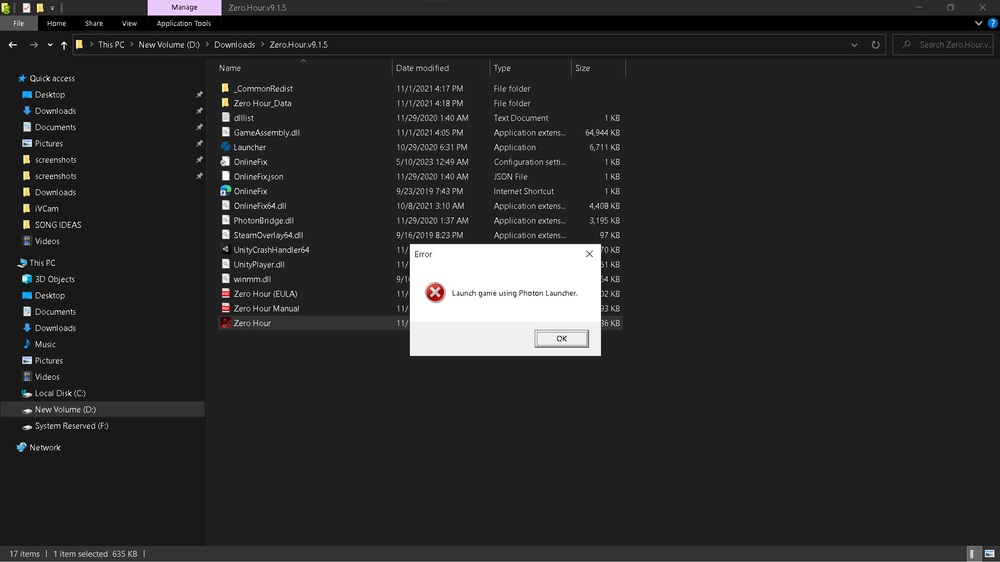Screen dimensions: 1000x562
Task: Select the Zero Hour_Data folder icon
Action: click(225, 103)
